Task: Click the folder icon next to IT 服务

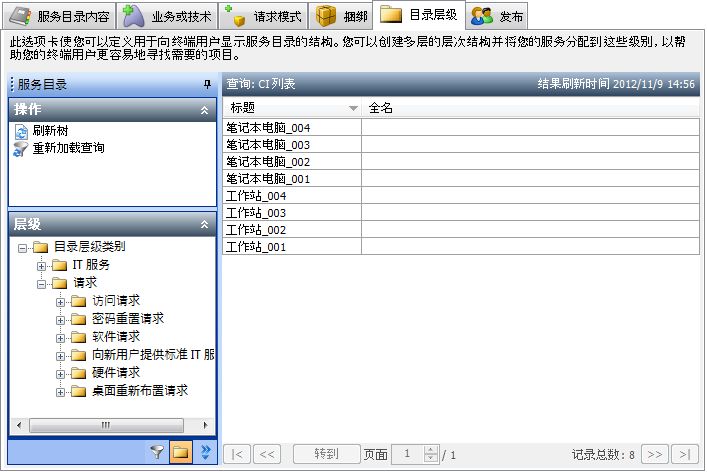Action: (x=60, y=265)
